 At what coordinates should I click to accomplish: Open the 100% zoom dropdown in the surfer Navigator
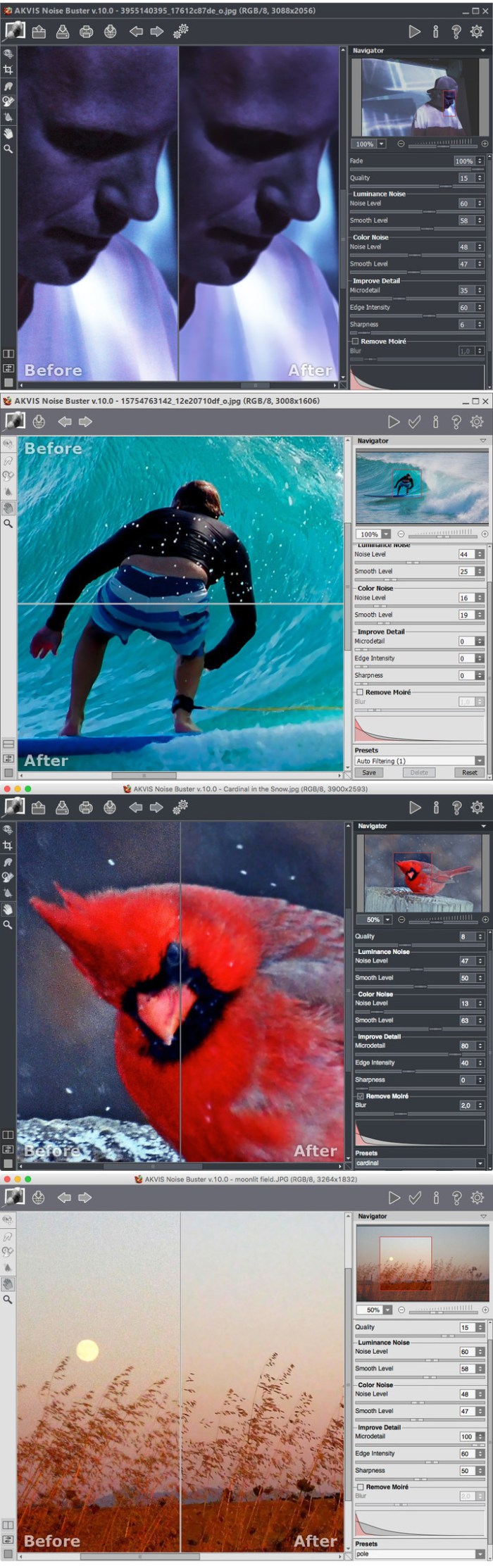385,534
